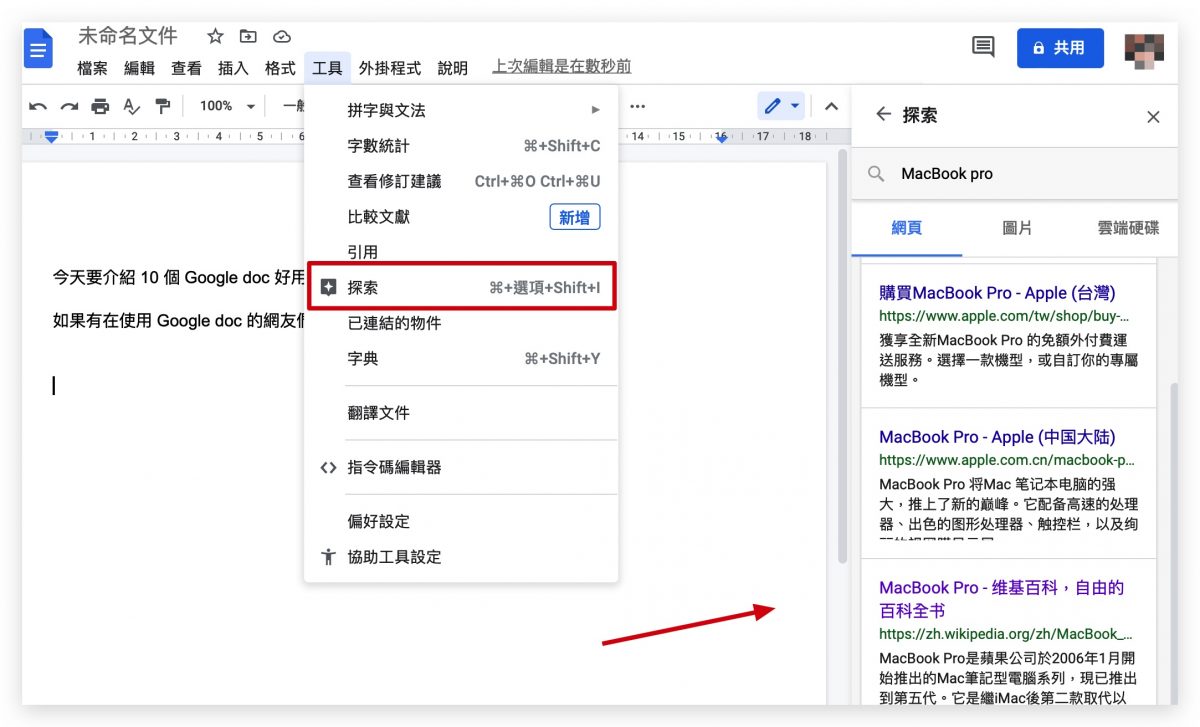Open the three-dots more toolbar options
This screenshot has width=1200, height=727.
[637, 106]
